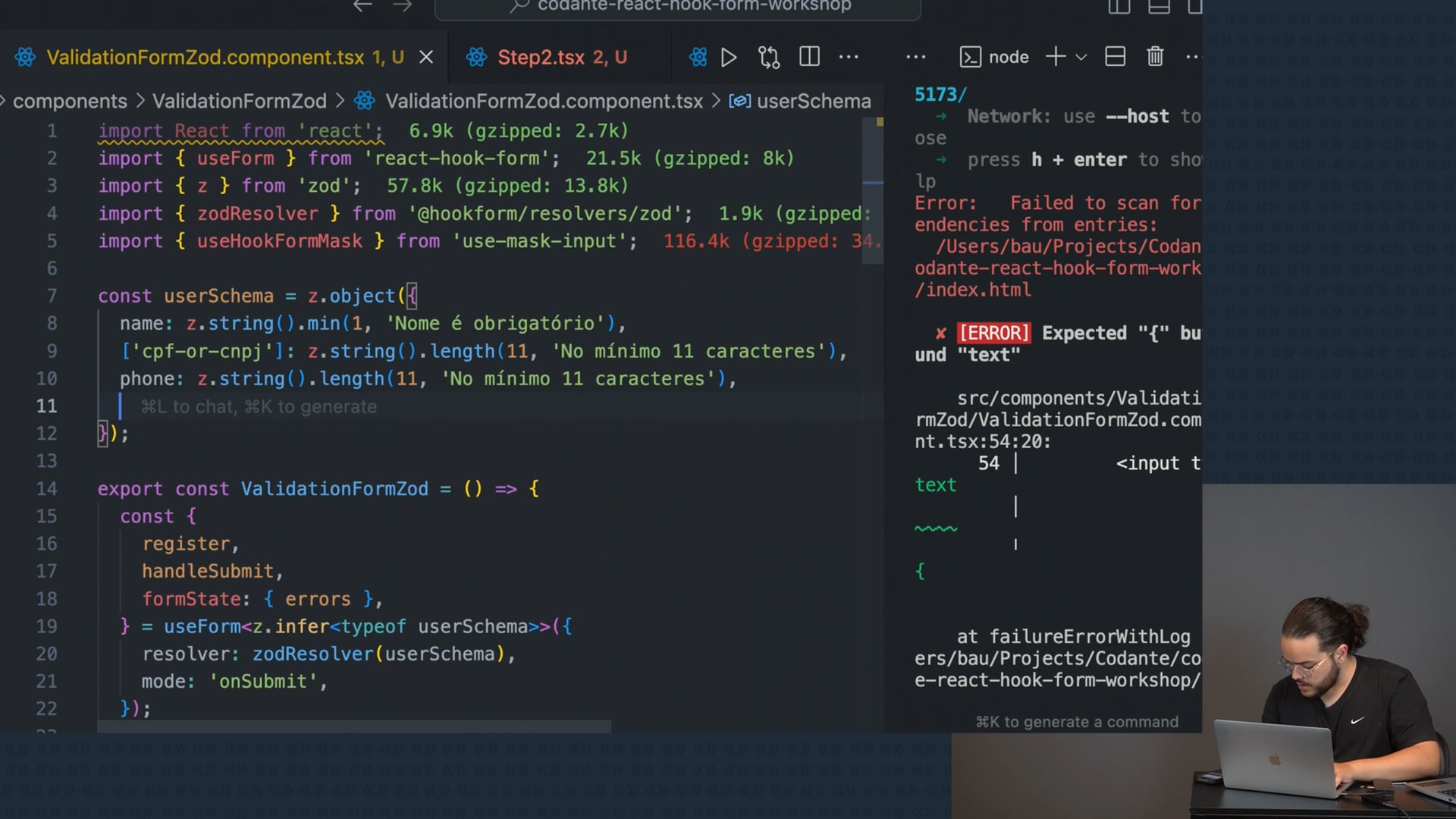The height and width of the screenshot is (819, 1456).
Task: Select the ValidationFormZod.component.tsx tab
Action: click(205, 57)
